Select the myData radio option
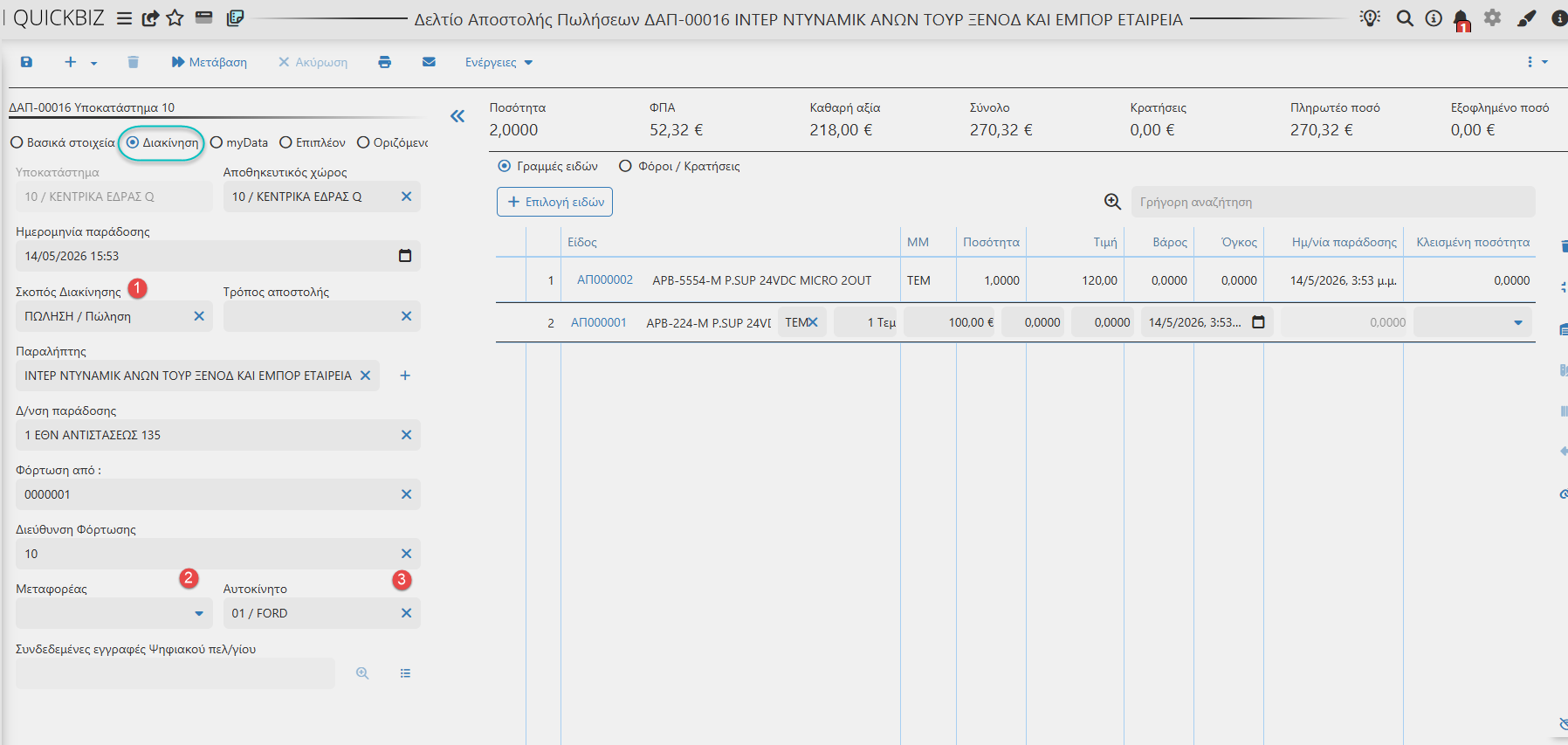This screenshot has width=1568, height=745. pyautogui.click(x=239, y=142)
